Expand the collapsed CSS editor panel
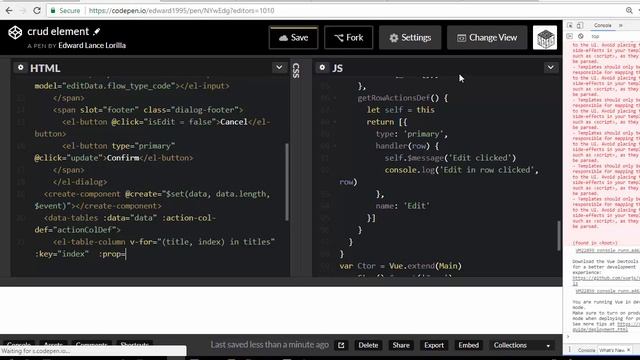Viewport: 640px width, 360px height. (296, 70)
